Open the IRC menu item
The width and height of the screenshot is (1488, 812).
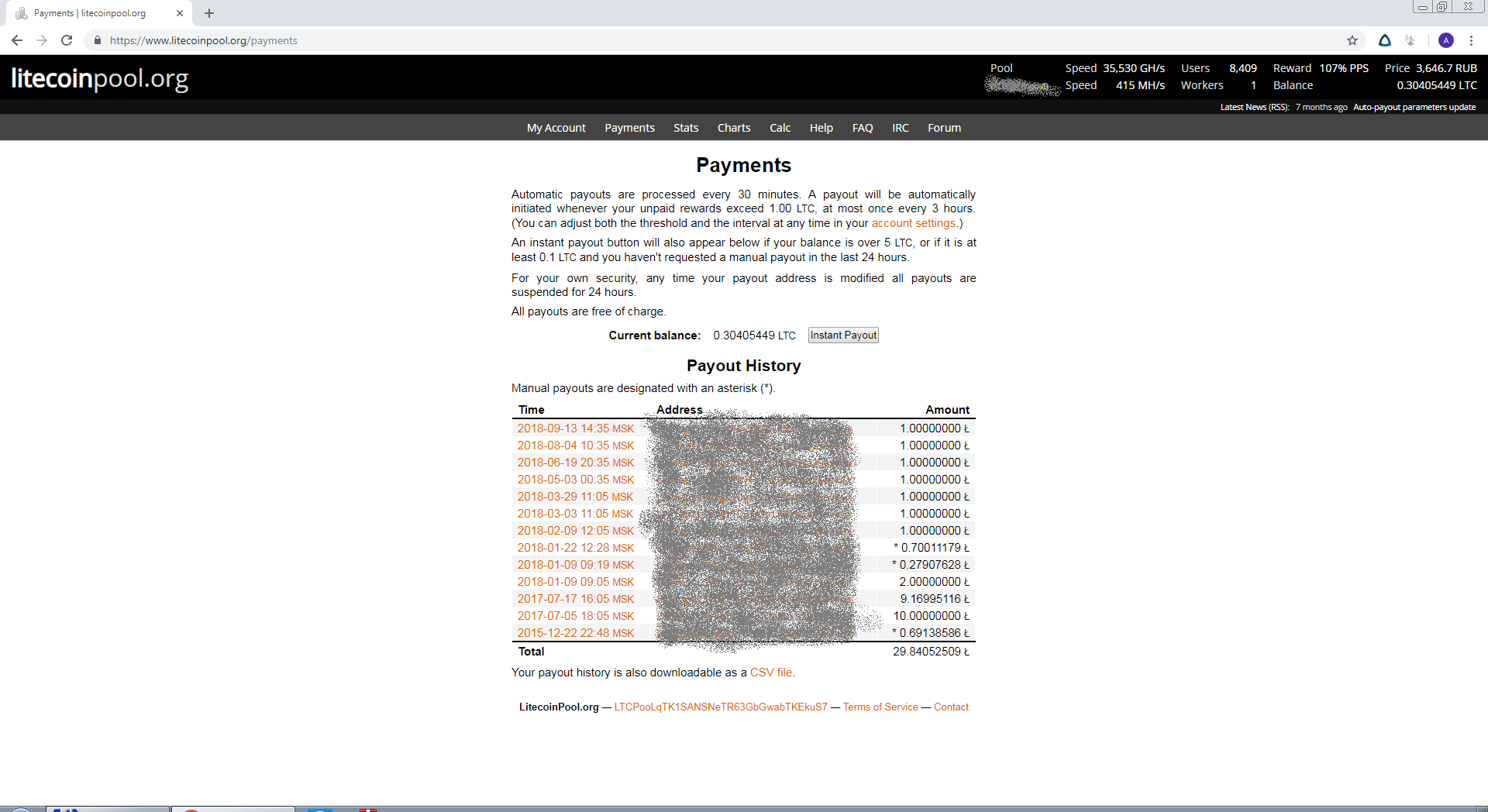(901, 128)
